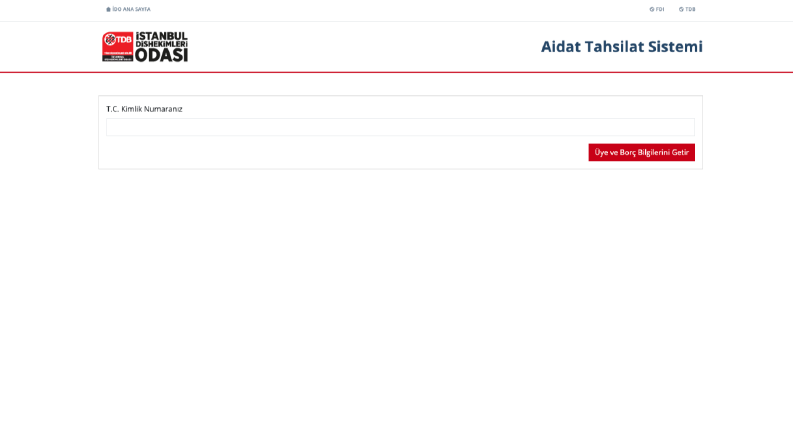
Task: Click the Aidat Tahsilat Sistemi heading
Action: (x=622, y=47)
